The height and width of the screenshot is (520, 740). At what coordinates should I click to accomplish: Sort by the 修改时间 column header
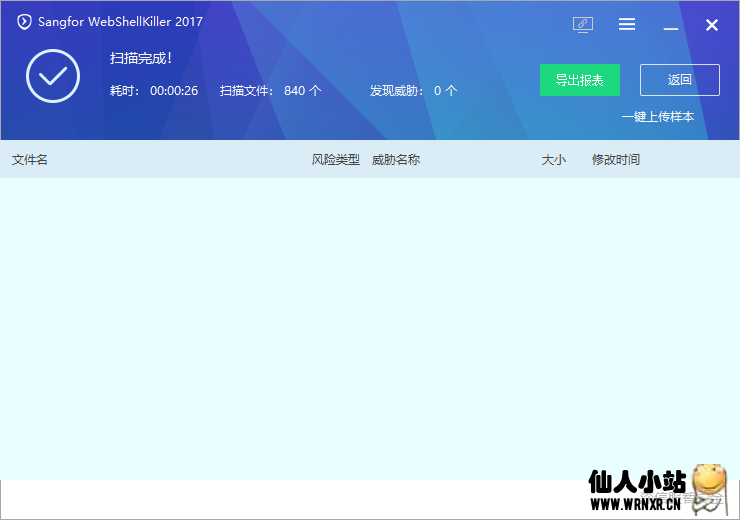(x=616, y=159)
